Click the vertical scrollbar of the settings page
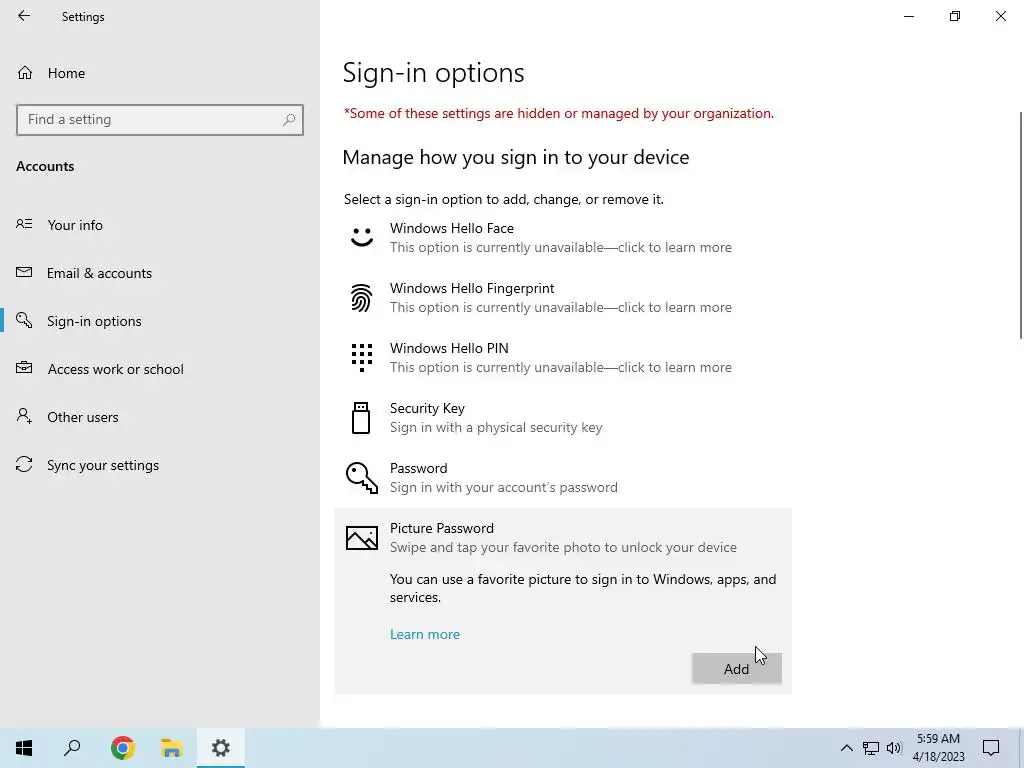This screenshot has width=1024, height=768. point(1021,225)
